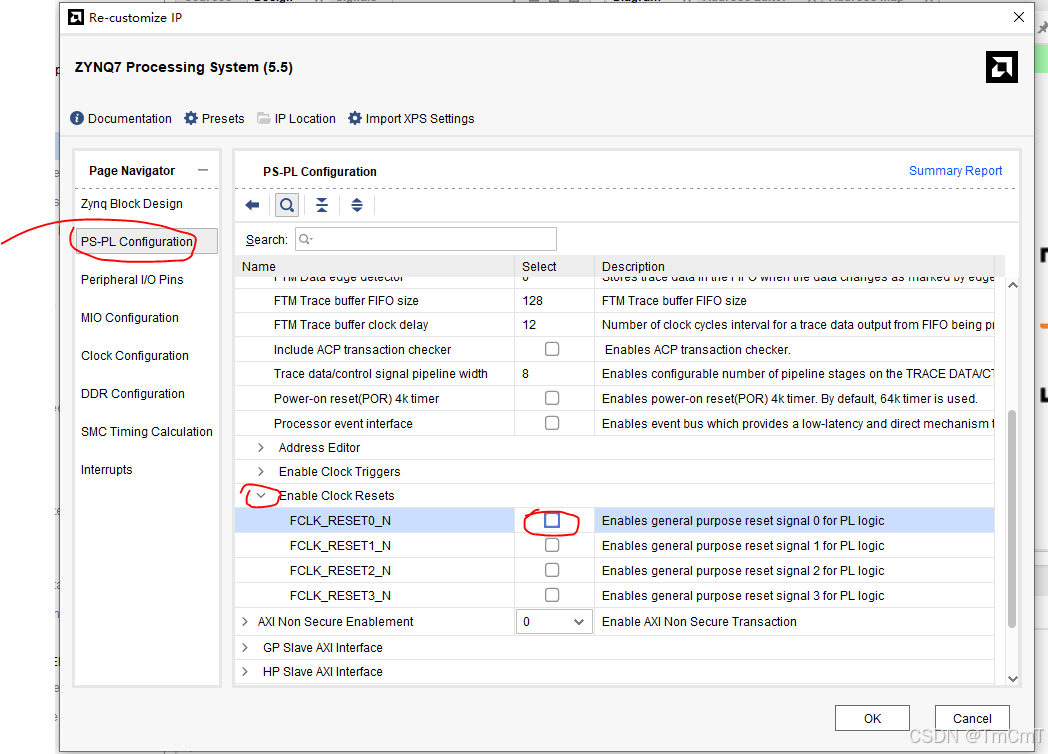Click the AMD logo in the header

[x=1001, y=67]
